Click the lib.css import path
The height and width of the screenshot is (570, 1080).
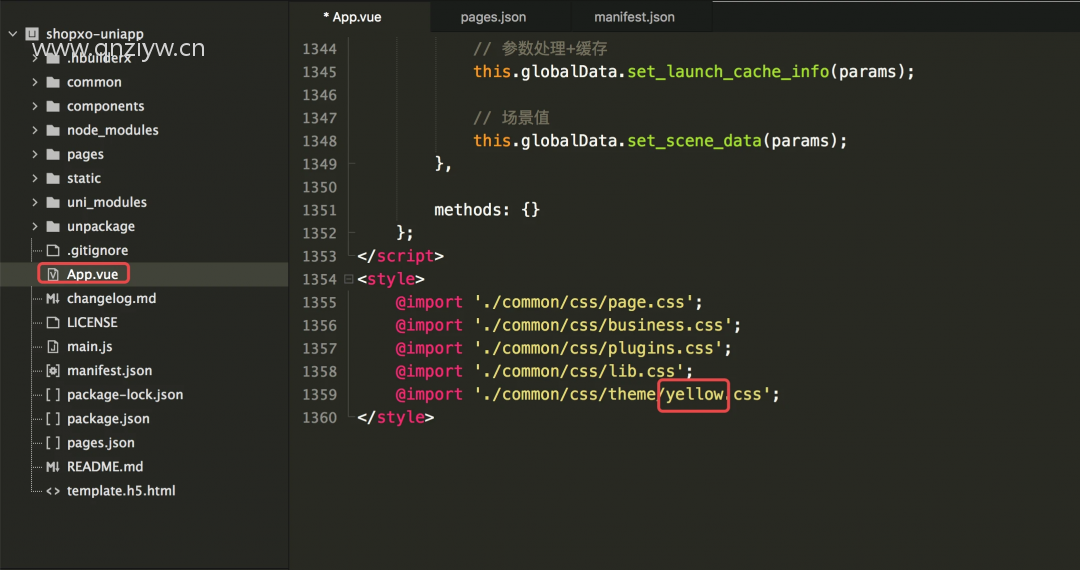click(579, 371)
